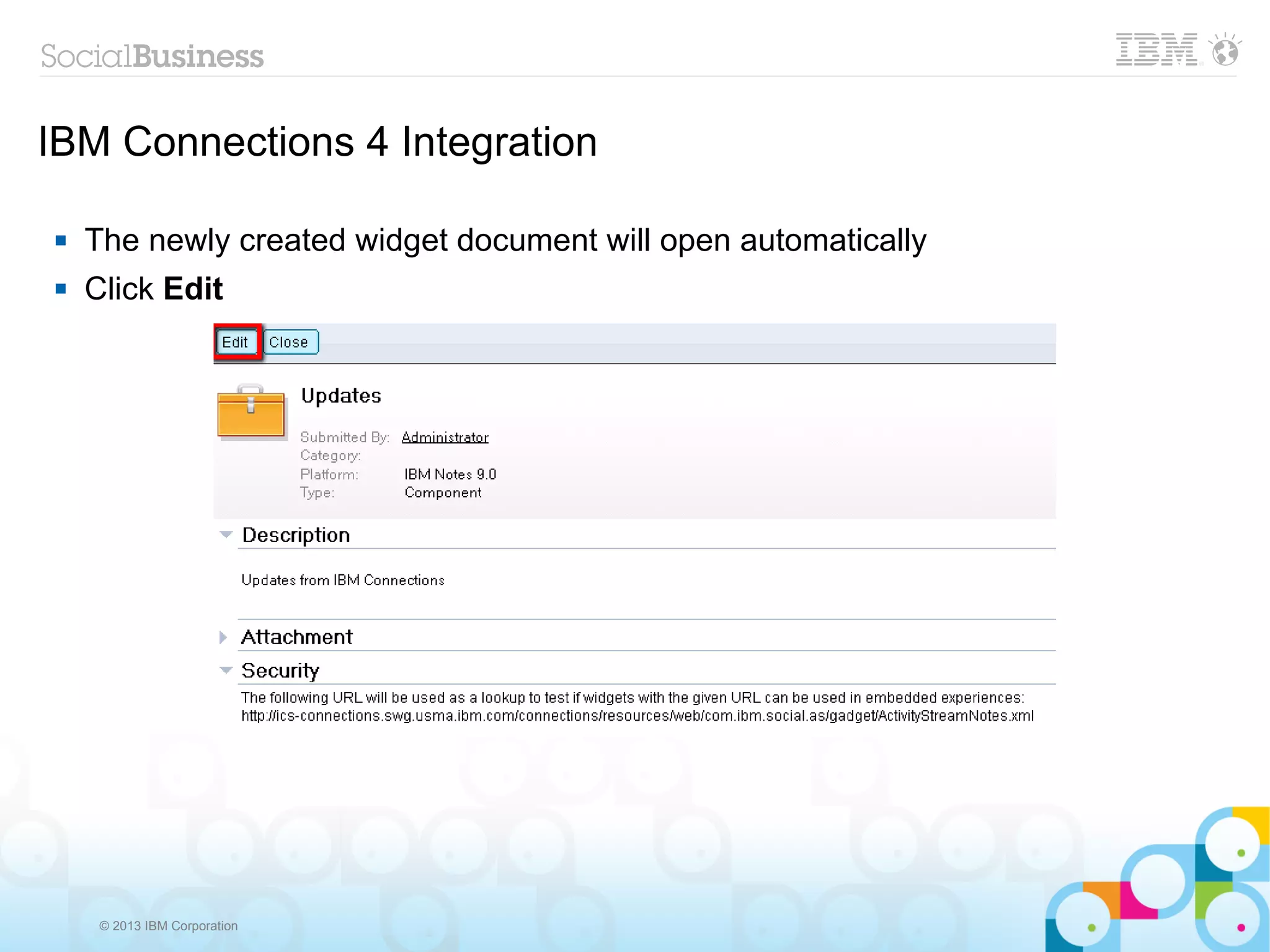Click the IBM globe icon
Screen dimensions: 1270x952
tap(1225, 50)
